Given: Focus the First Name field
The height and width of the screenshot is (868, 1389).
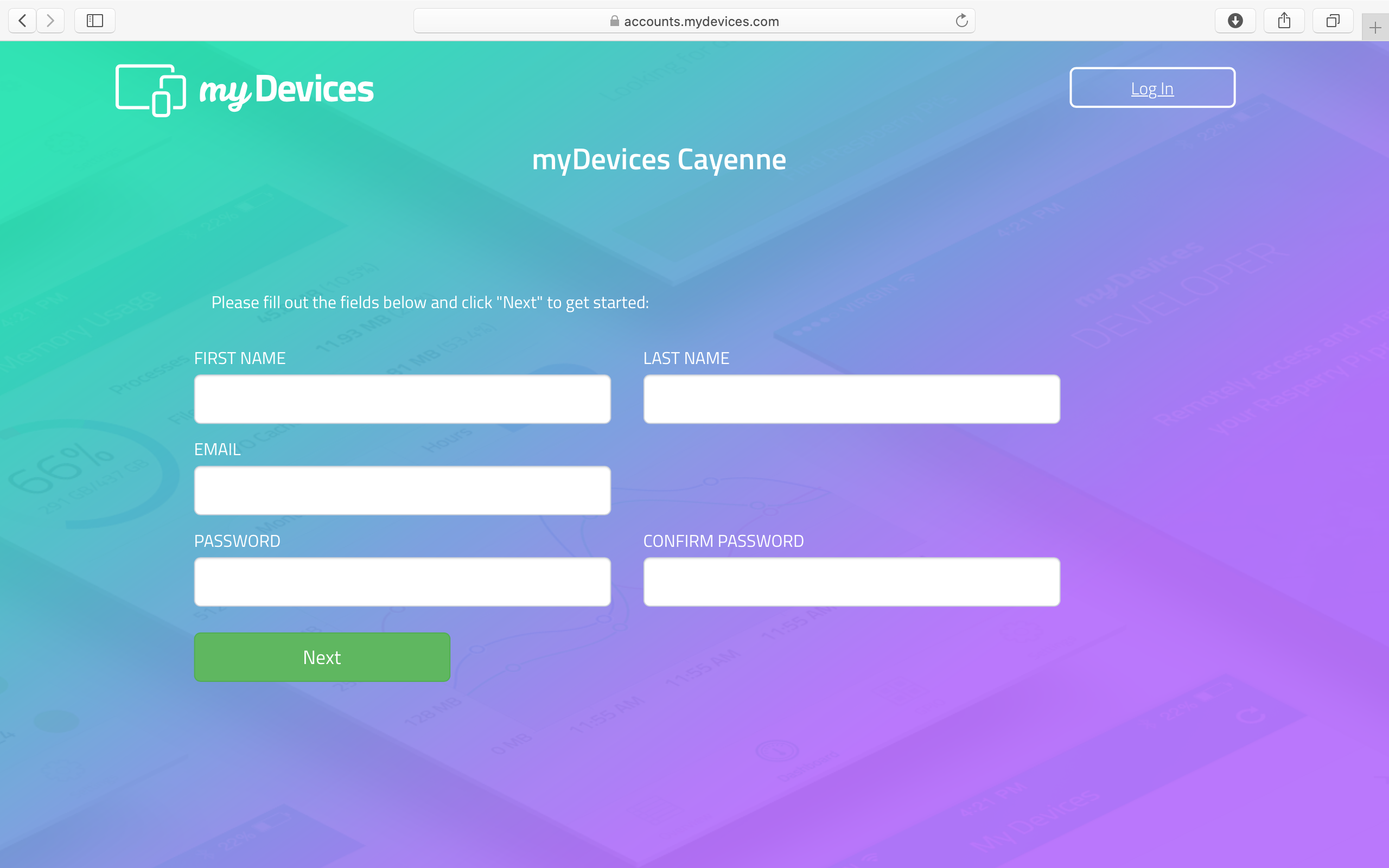Looking at the screenshot, I should 403,400.
